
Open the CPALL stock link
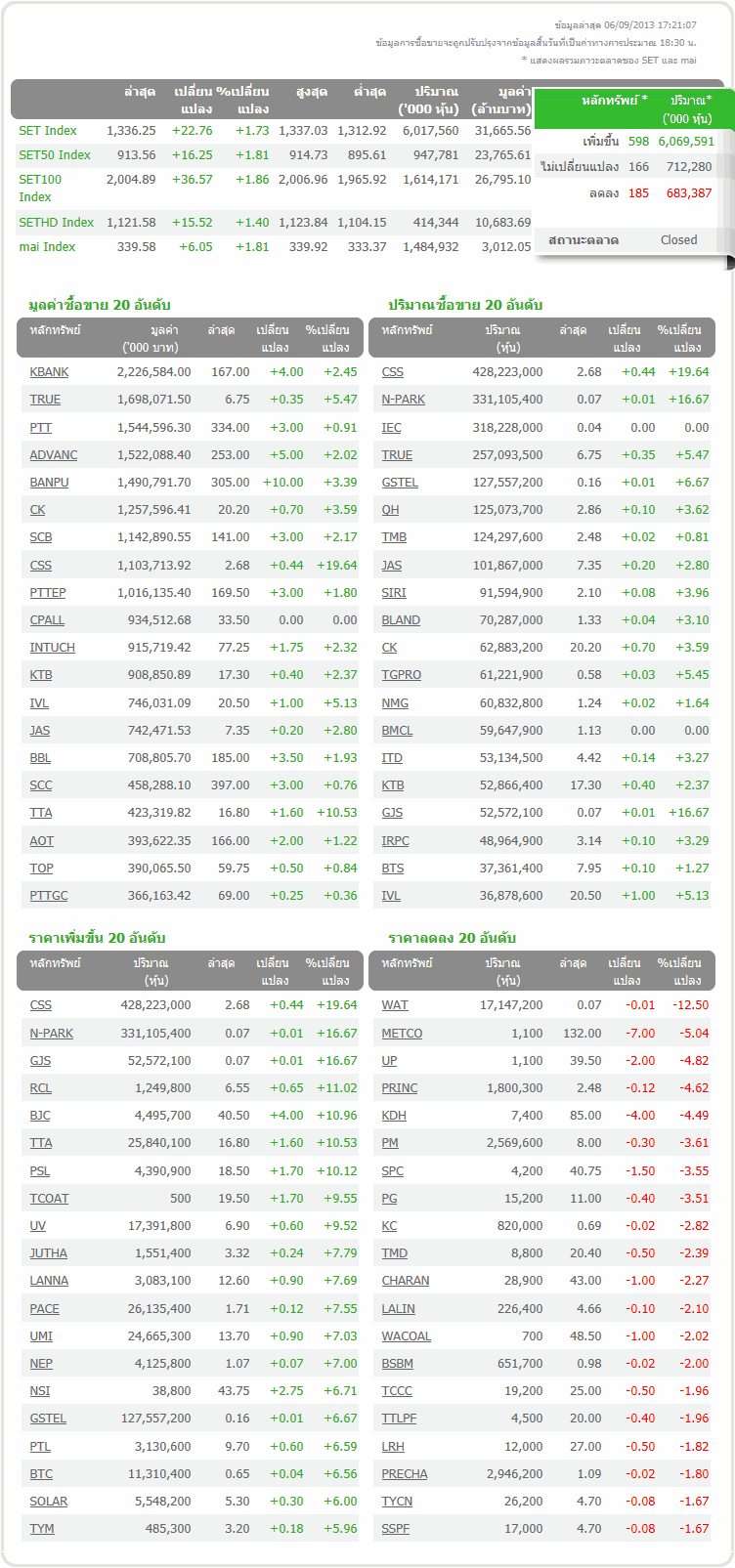click(x=47, y=620)
